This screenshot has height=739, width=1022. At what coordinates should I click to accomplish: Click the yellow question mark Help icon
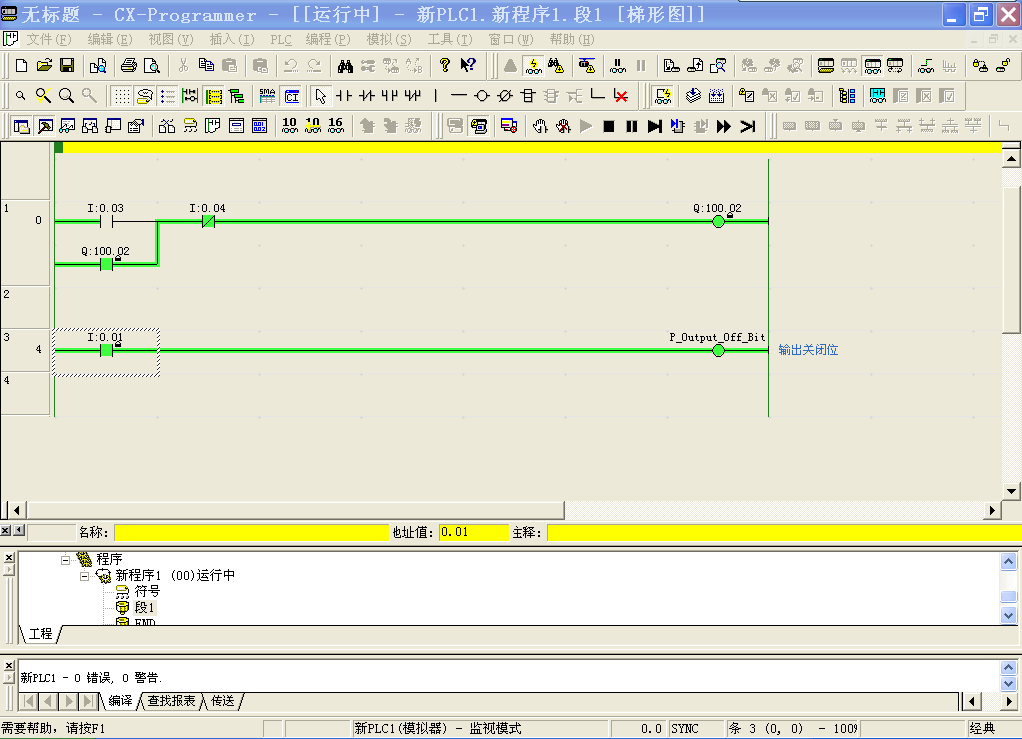(445, 66)
